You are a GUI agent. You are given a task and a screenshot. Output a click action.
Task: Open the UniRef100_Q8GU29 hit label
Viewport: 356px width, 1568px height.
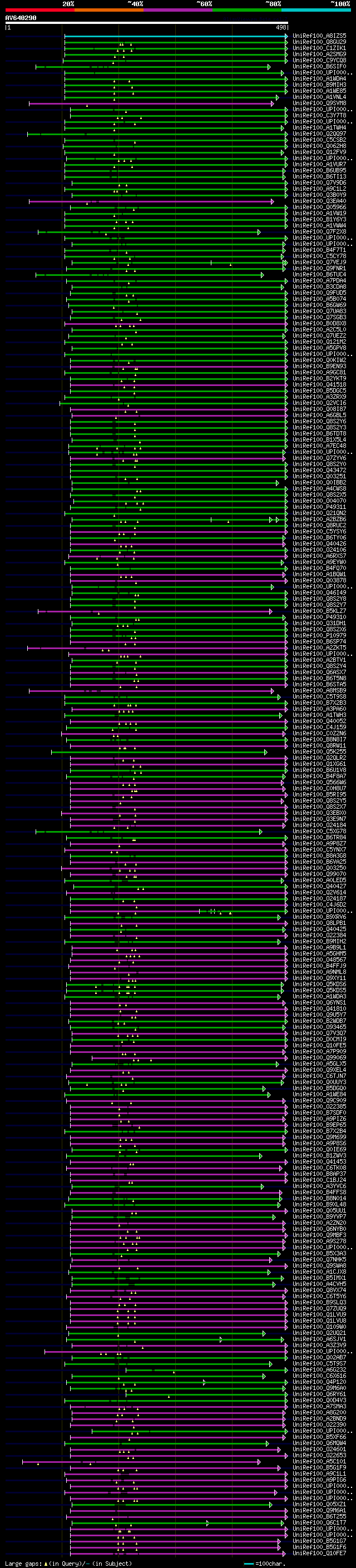(319, 42)
